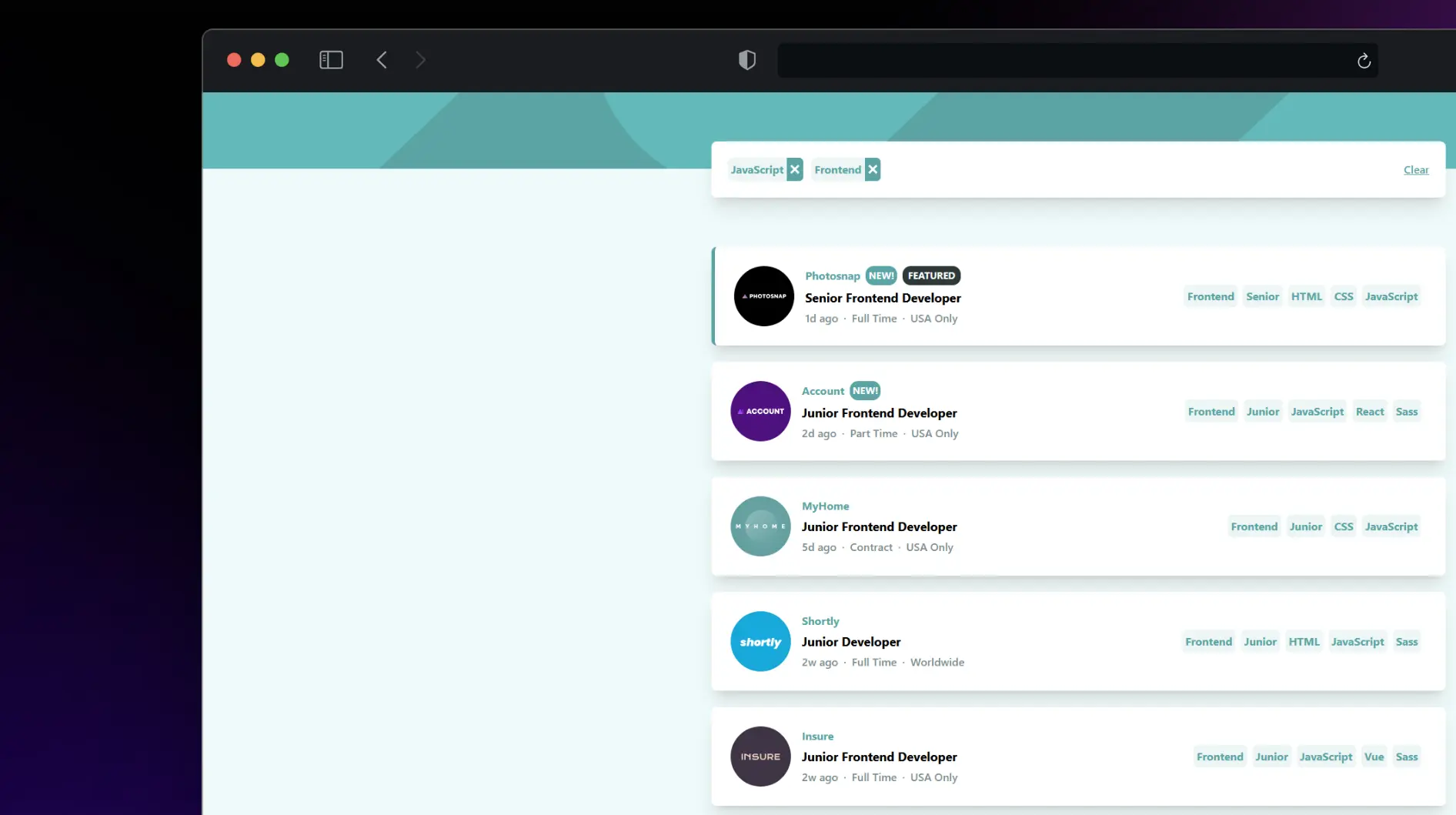Open the Account company logo
The height and width of the screenshot is (815, 1456).
coord(760,411)
